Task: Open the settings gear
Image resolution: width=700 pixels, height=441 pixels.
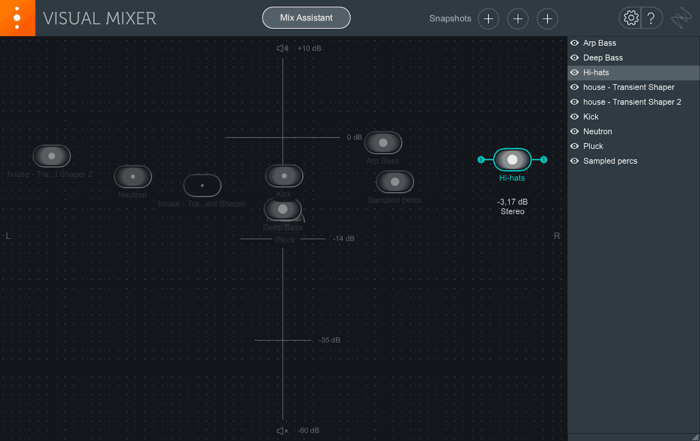Action: pyautogui.click(x=630, y=18)
